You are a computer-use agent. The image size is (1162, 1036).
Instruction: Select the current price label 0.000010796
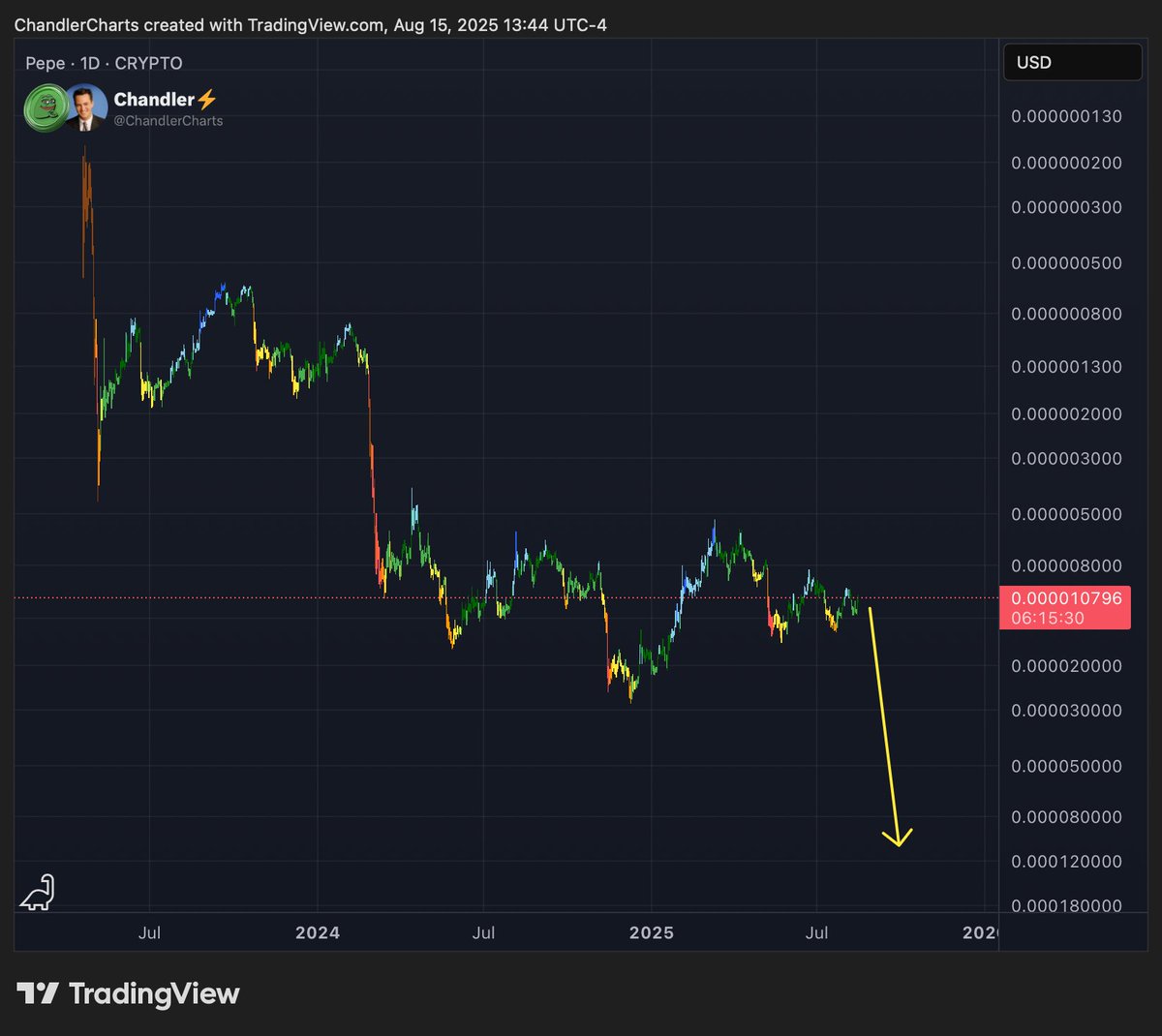1066,598
